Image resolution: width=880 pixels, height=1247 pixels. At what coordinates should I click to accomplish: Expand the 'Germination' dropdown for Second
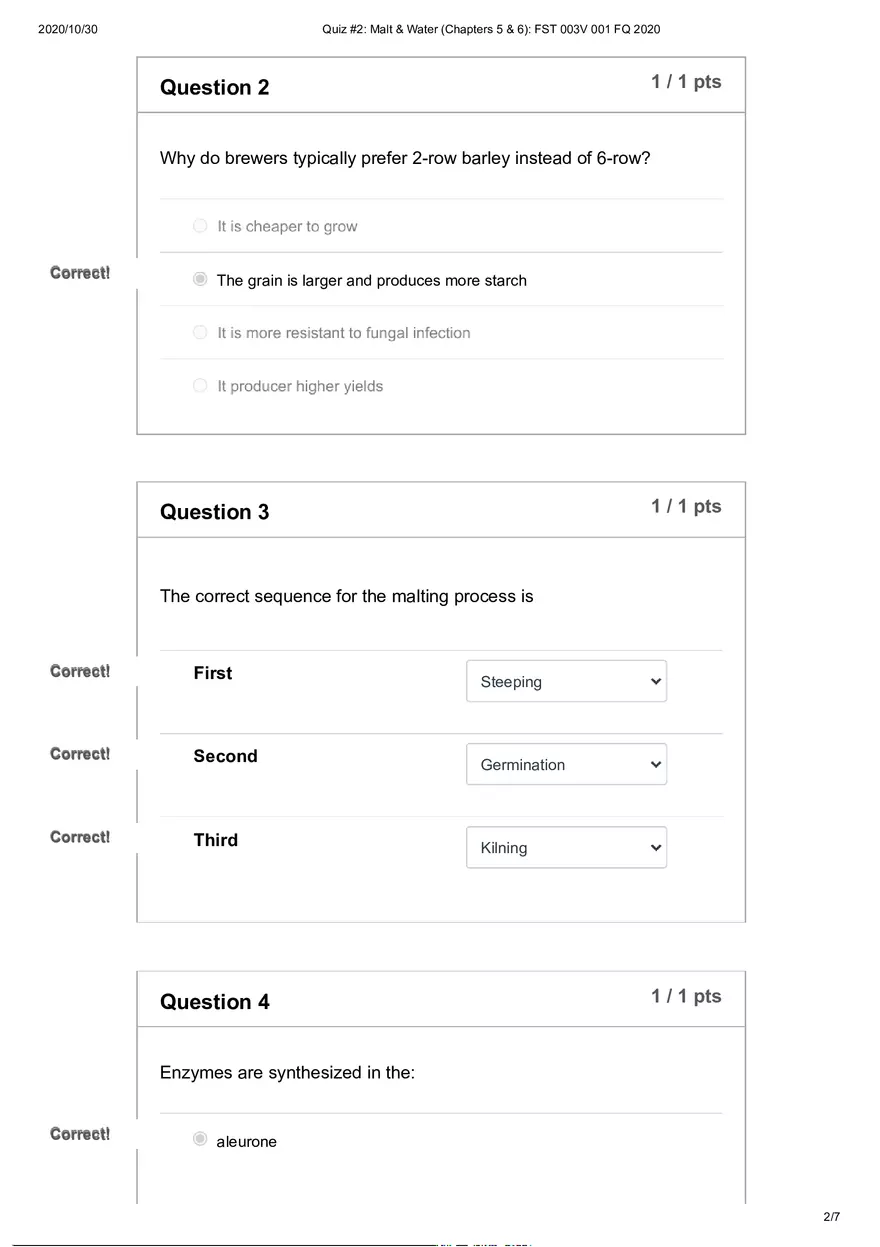566,765
